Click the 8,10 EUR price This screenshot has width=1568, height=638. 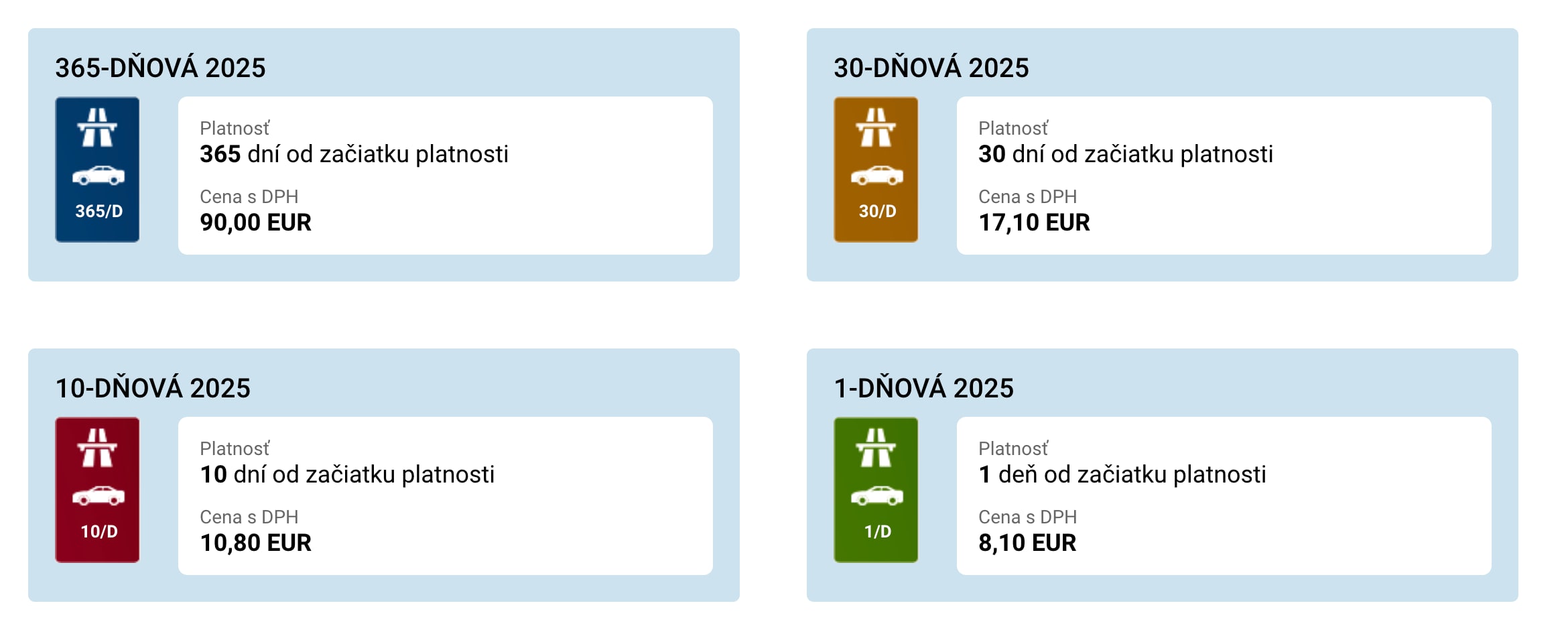[1027, 543]
